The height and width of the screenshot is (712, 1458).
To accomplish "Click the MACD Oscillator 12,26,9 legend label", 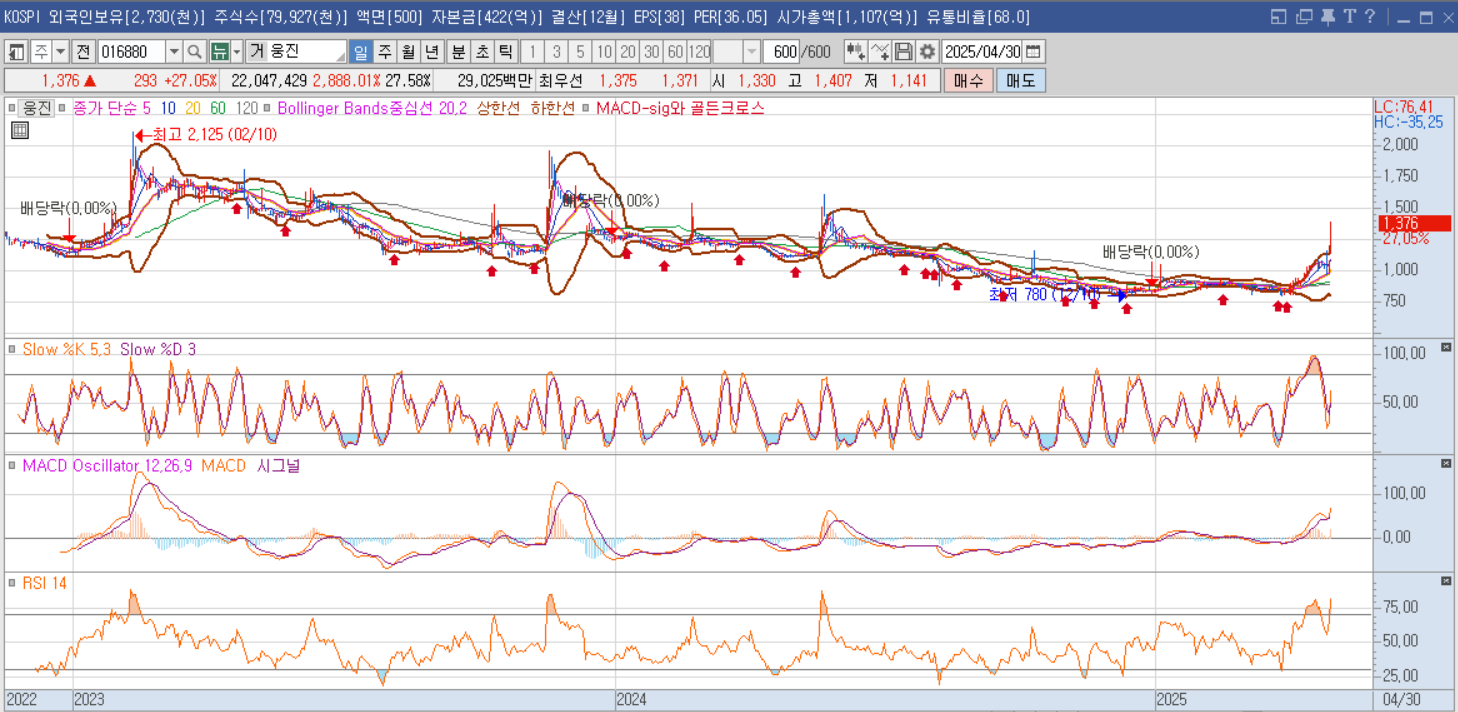I will pos(107,466).
